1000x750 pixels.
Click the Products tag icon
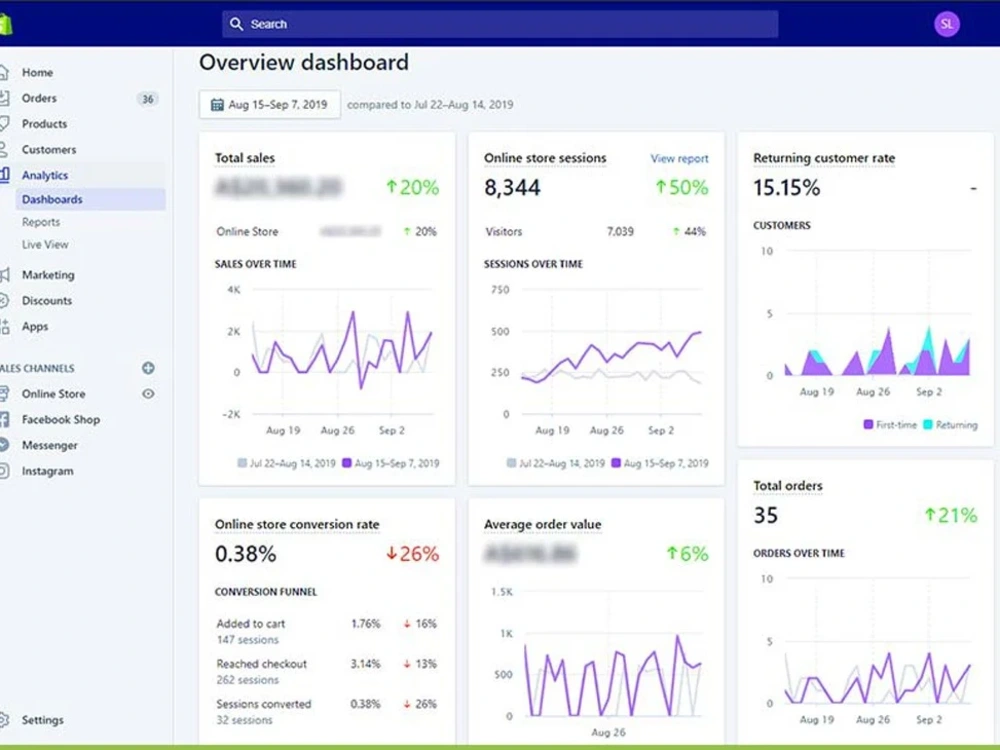coord(4,124)
